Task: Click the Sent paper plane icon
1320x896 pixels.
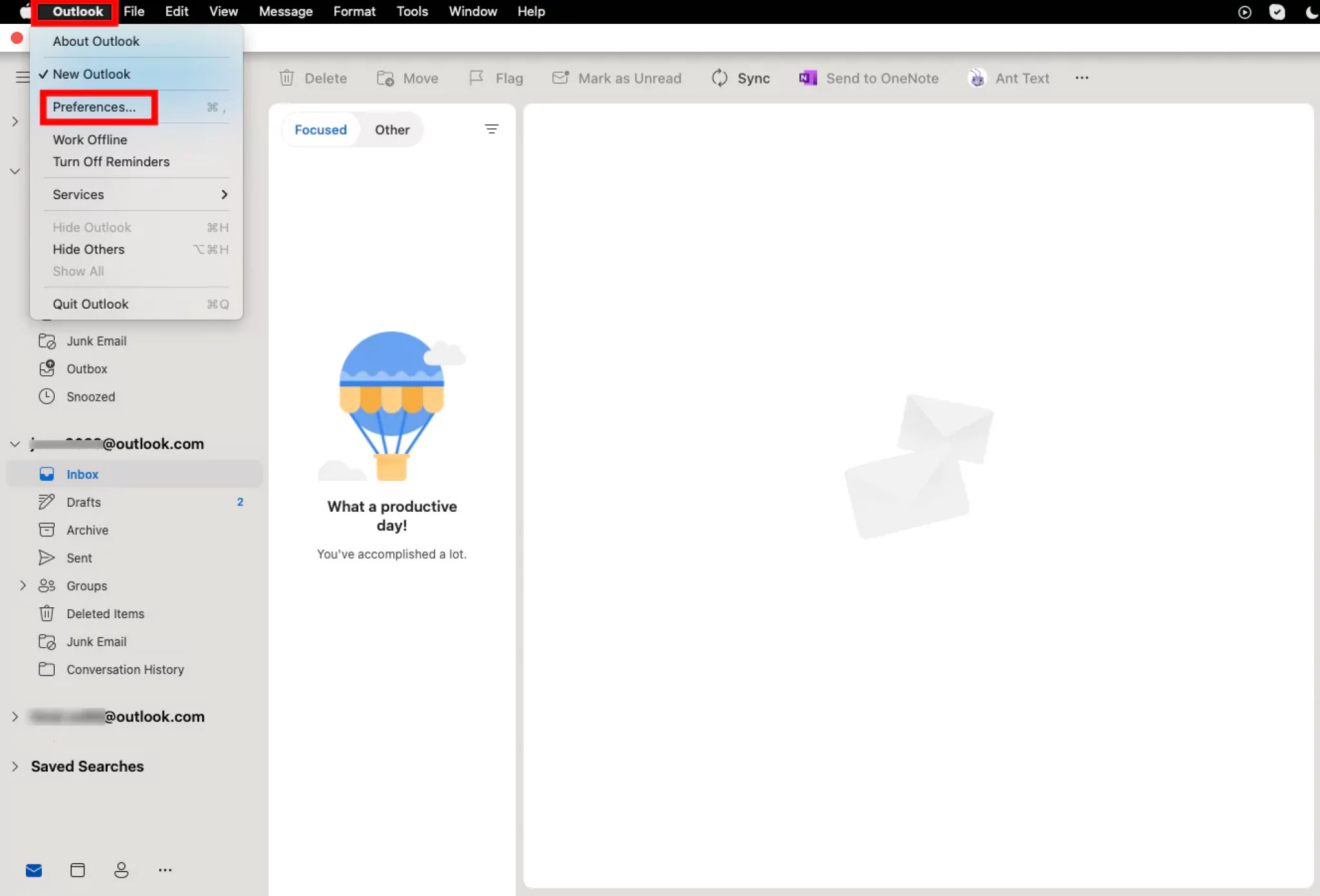Action: pyautogui.click(x=46, y=558)
